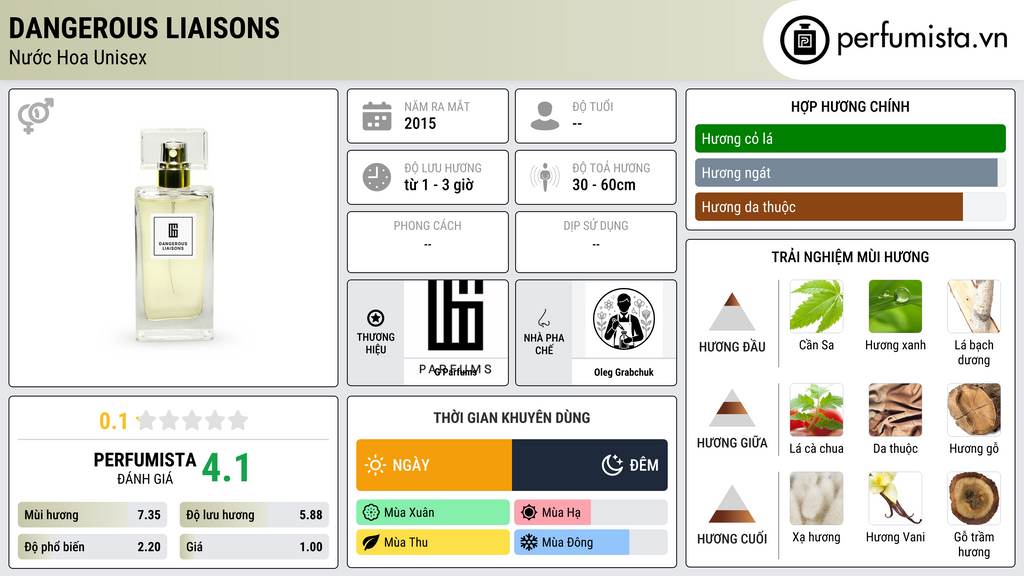Open the Hương Vani note thumbnail
1024x576 pixels.
pos(895,498)
